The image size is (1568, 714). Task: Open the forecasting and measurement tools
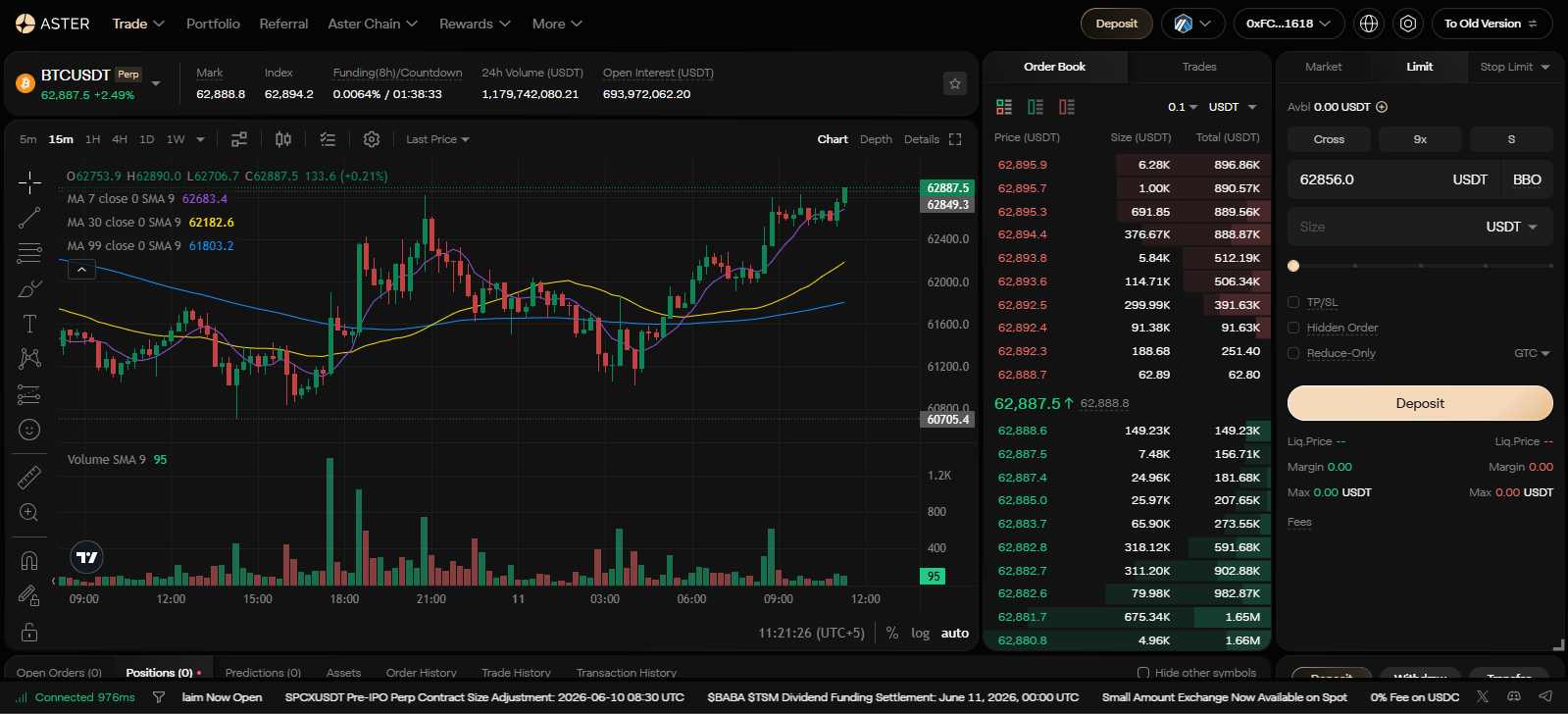pyautogui.click(x=29, y=394)
